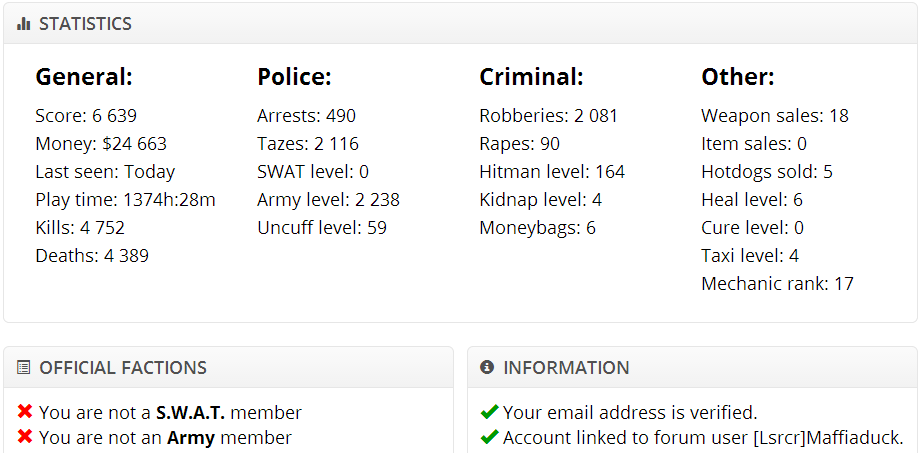Image resolution: width=922 pixels, height=453 pixels.
Task: Click the General heading
Action: [84, 77]
